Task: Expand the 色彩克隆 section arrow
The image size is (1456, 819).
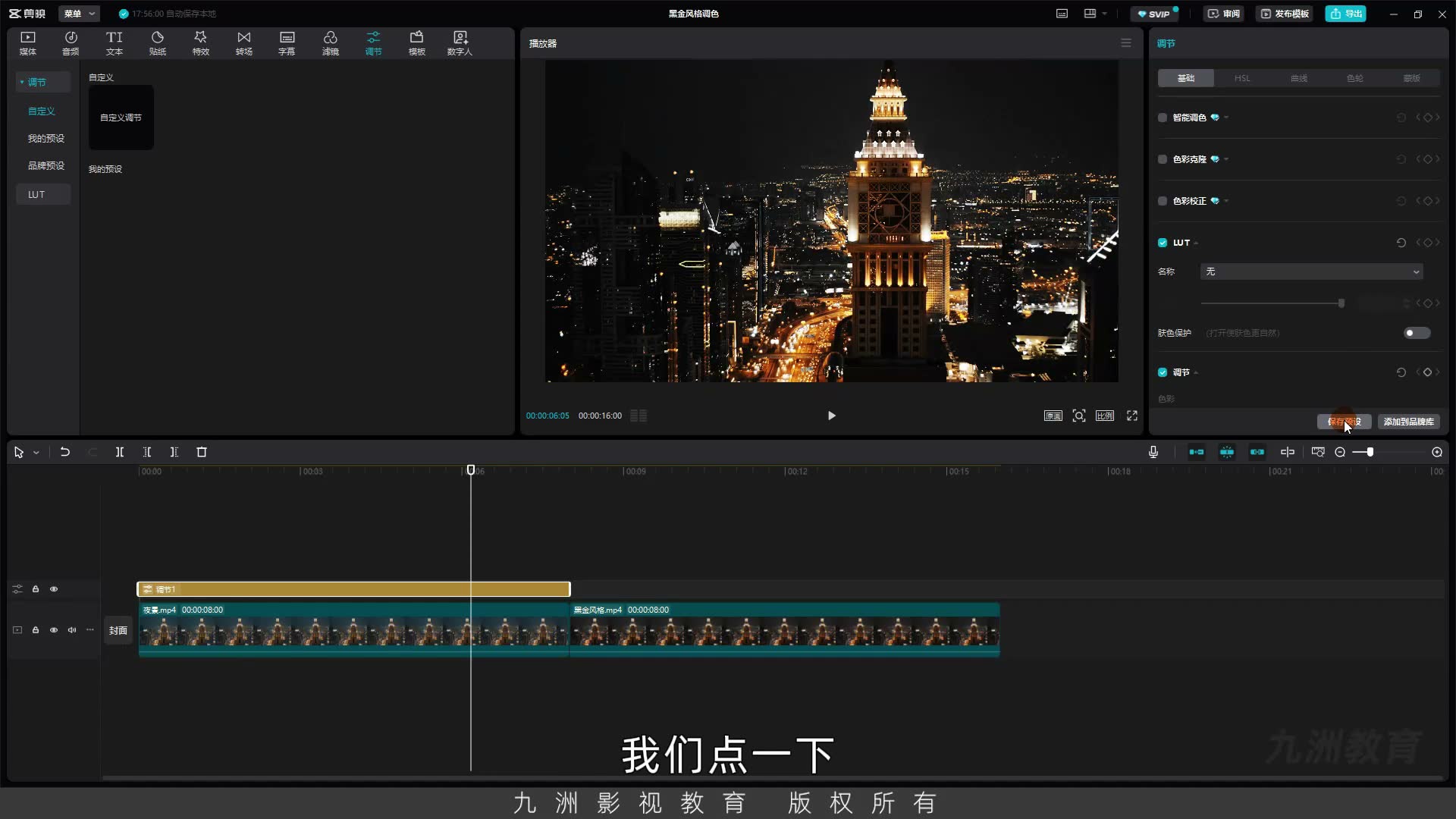Action: [1226, 159]
